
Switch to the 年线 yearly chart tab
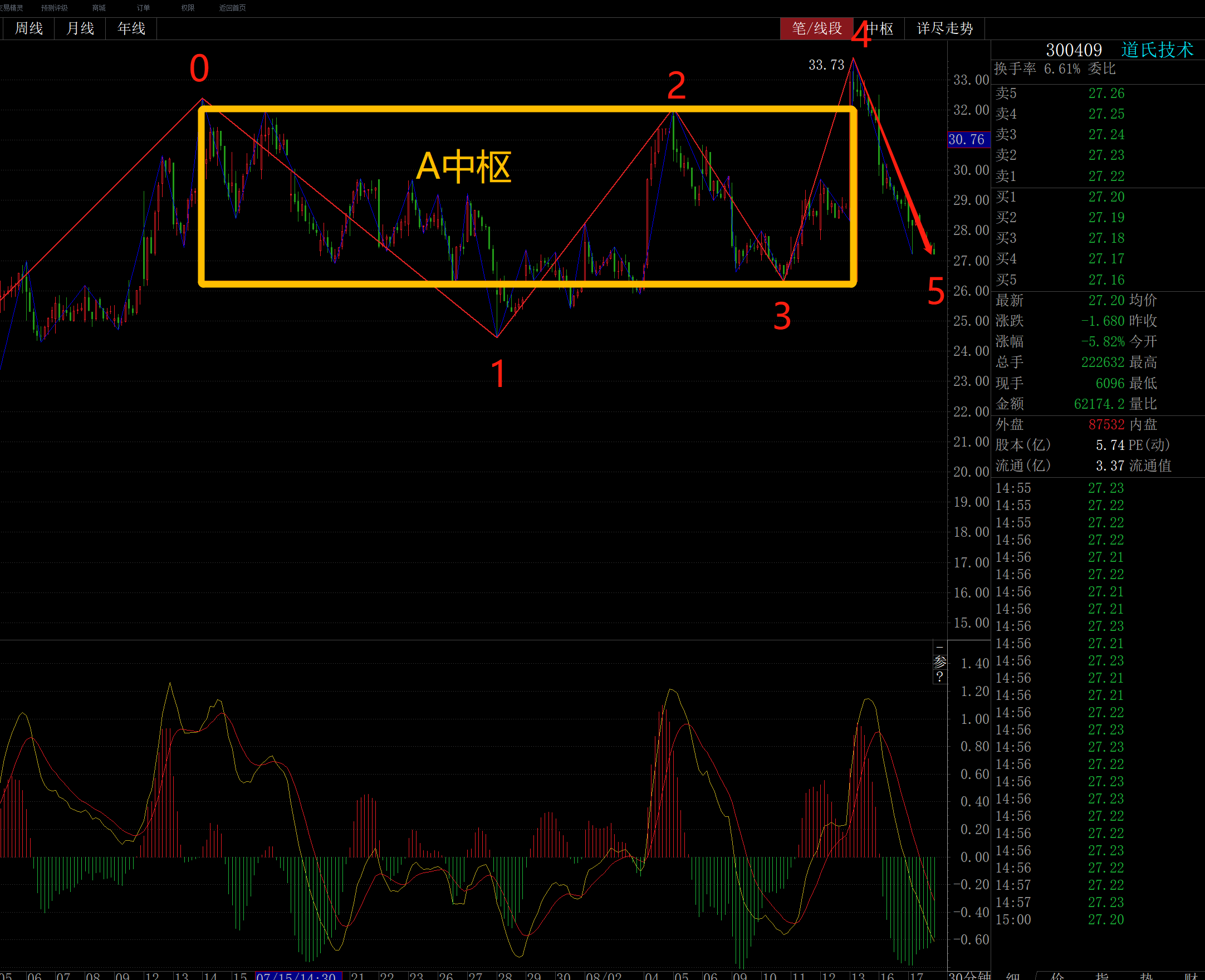(131, 28)
